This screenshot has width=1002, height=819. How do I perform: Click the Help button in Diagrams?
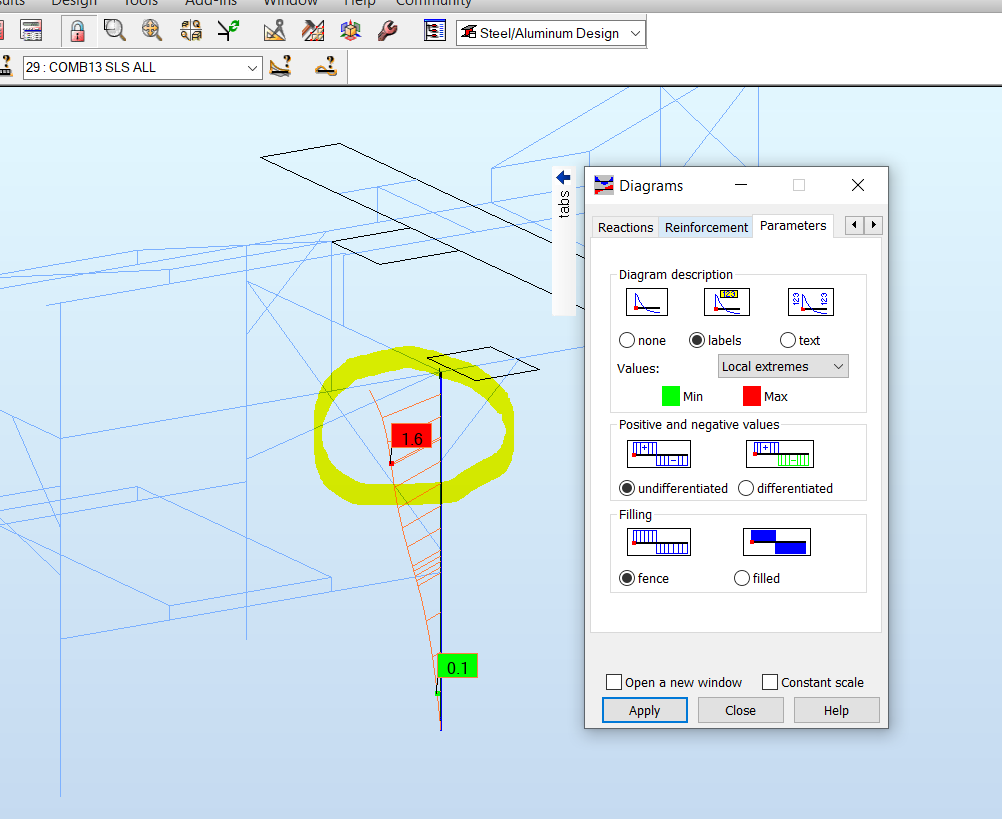pyautogui.click(x=836, y=710)
